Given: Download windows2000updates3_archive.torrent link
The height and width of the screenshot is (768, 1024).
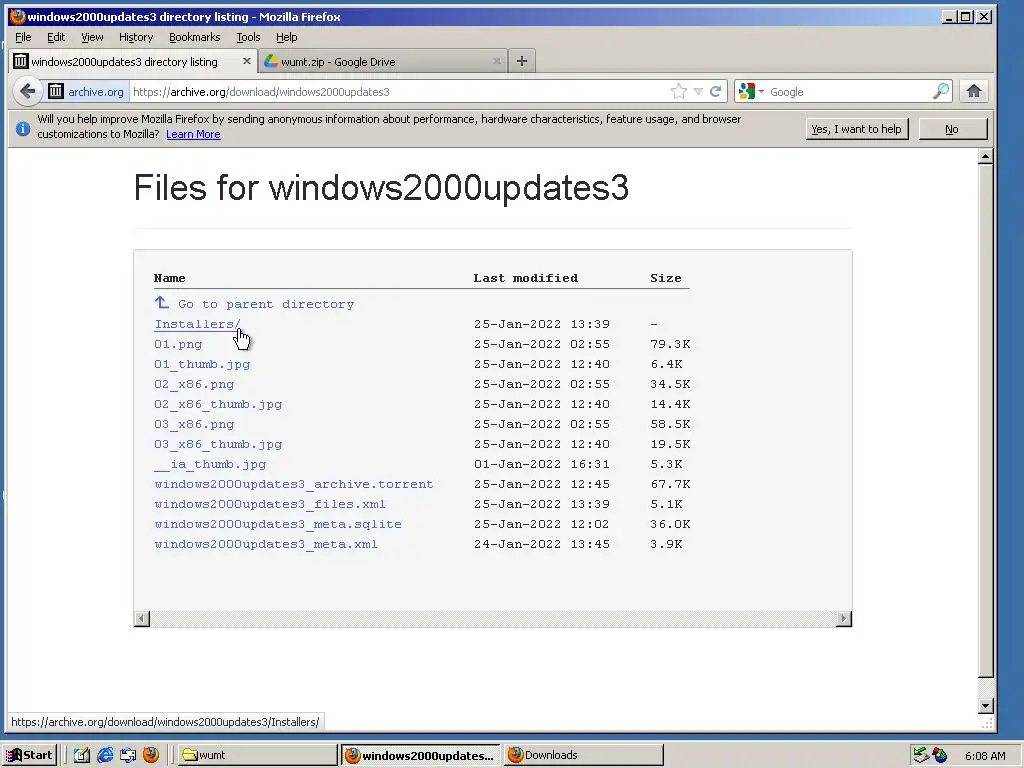Looking at the screenshot, I should pyautogui.click(x=294, y=485).
